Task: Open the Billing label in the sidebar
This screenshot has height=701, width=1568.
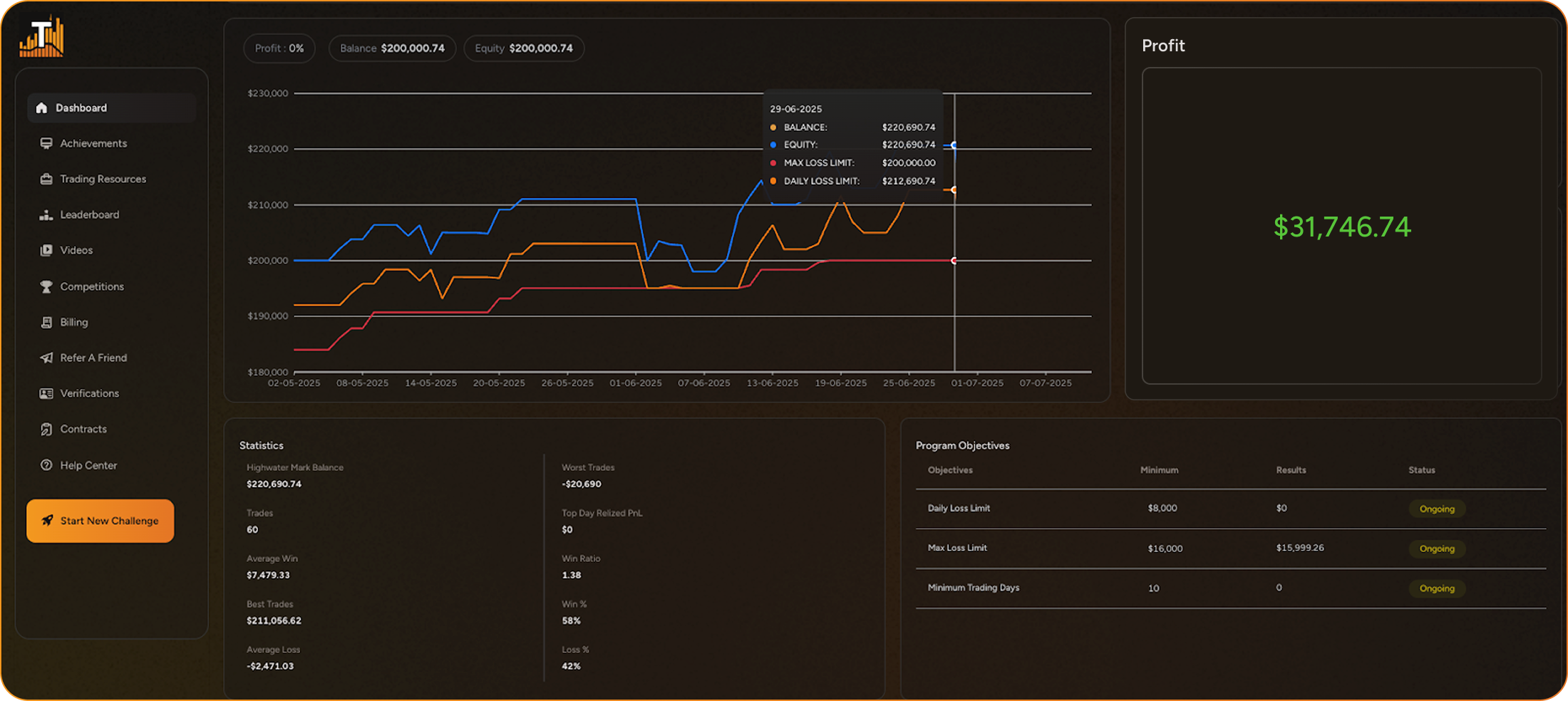Action: tap(74, 322)
